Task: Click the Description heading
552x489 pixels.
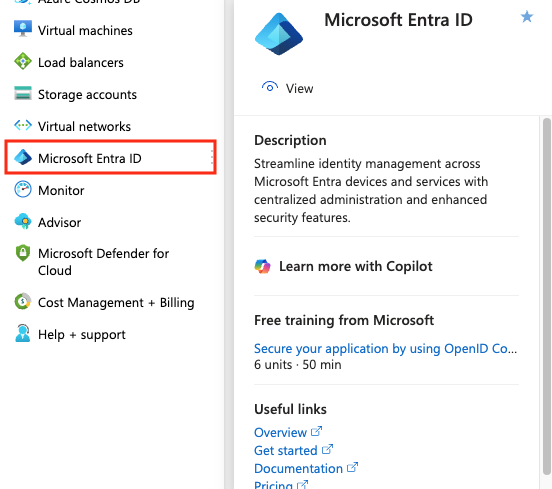Action: click(x=290, y=140)
